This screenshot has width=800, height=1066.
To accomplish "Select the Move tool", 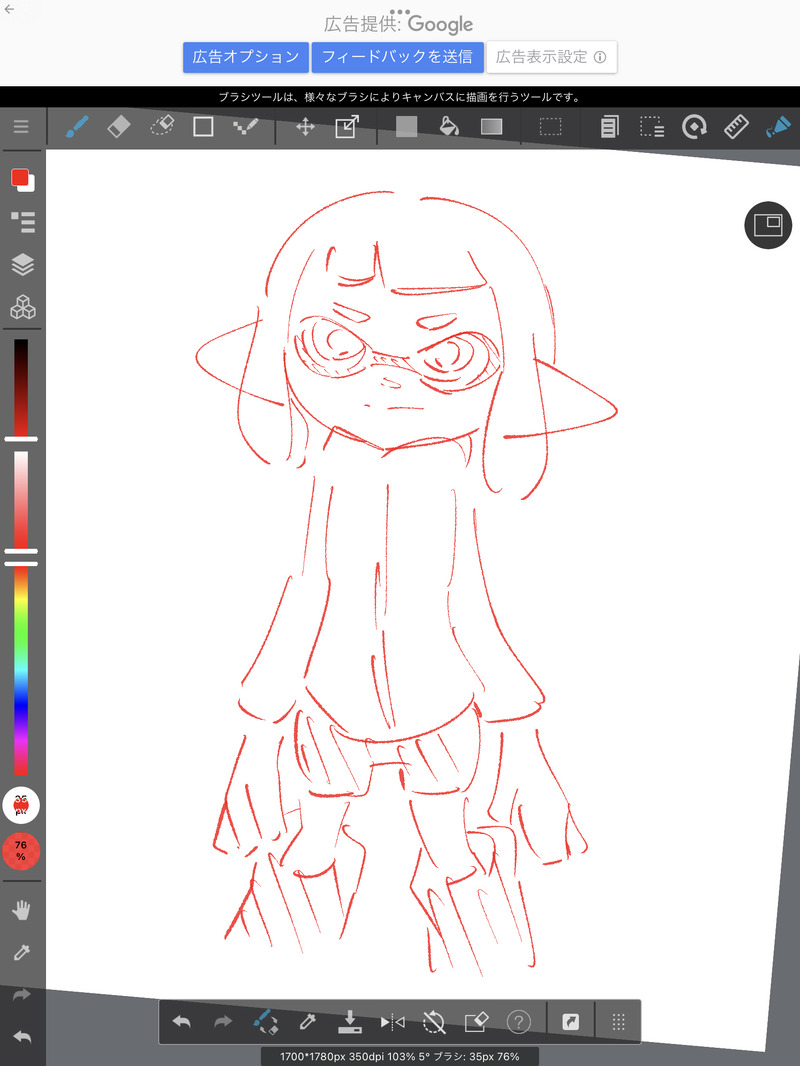I will click(305, 126).
